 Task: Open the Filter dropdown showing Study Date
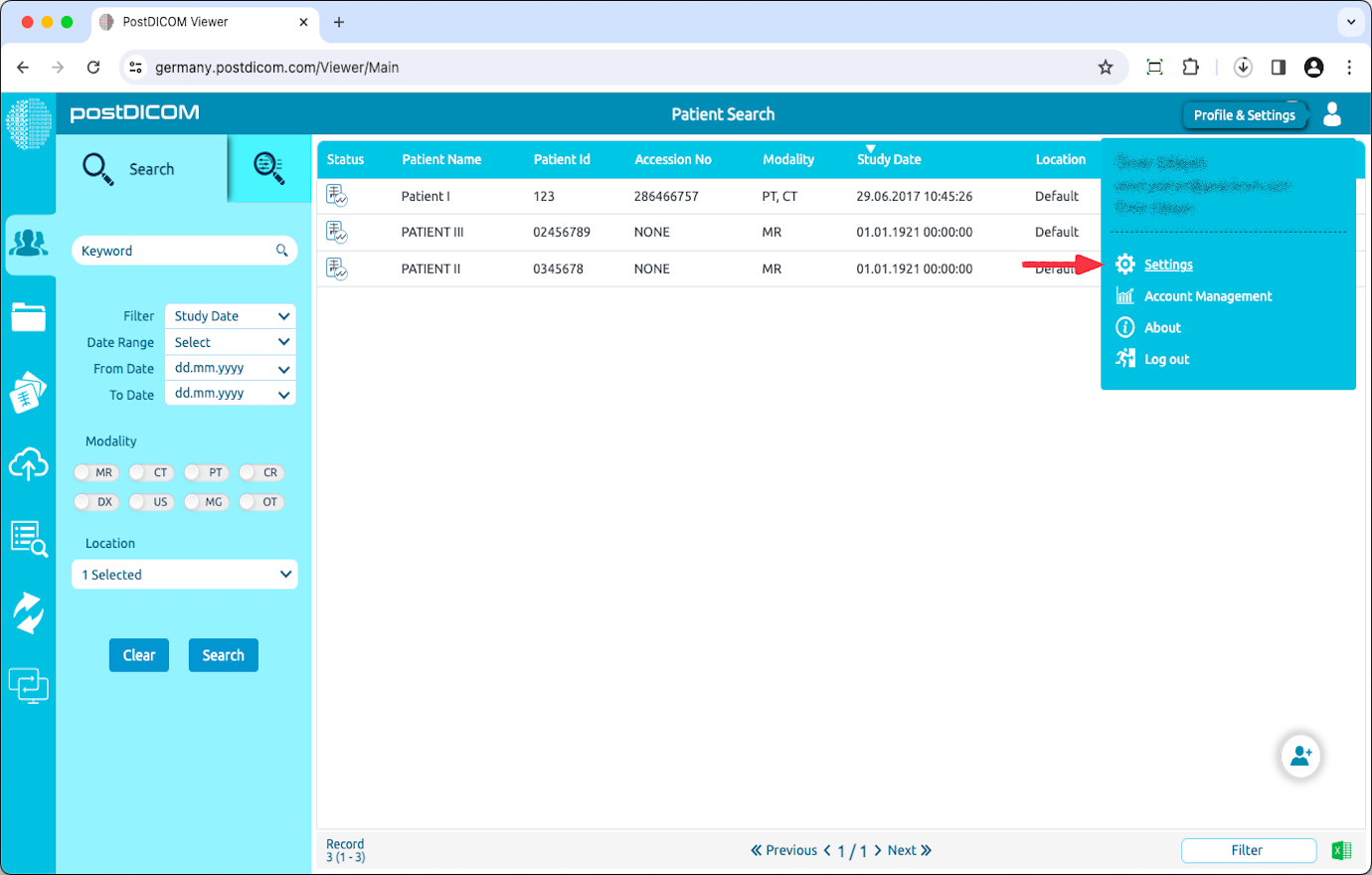point(230,315)
